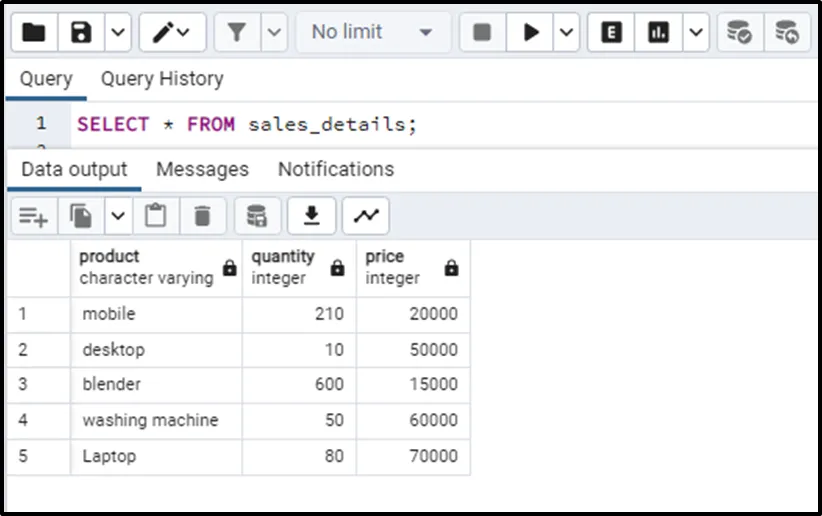Click the Commit transaction icon
This screenshot has width=822, height=516.
click(x=739, y=33)
